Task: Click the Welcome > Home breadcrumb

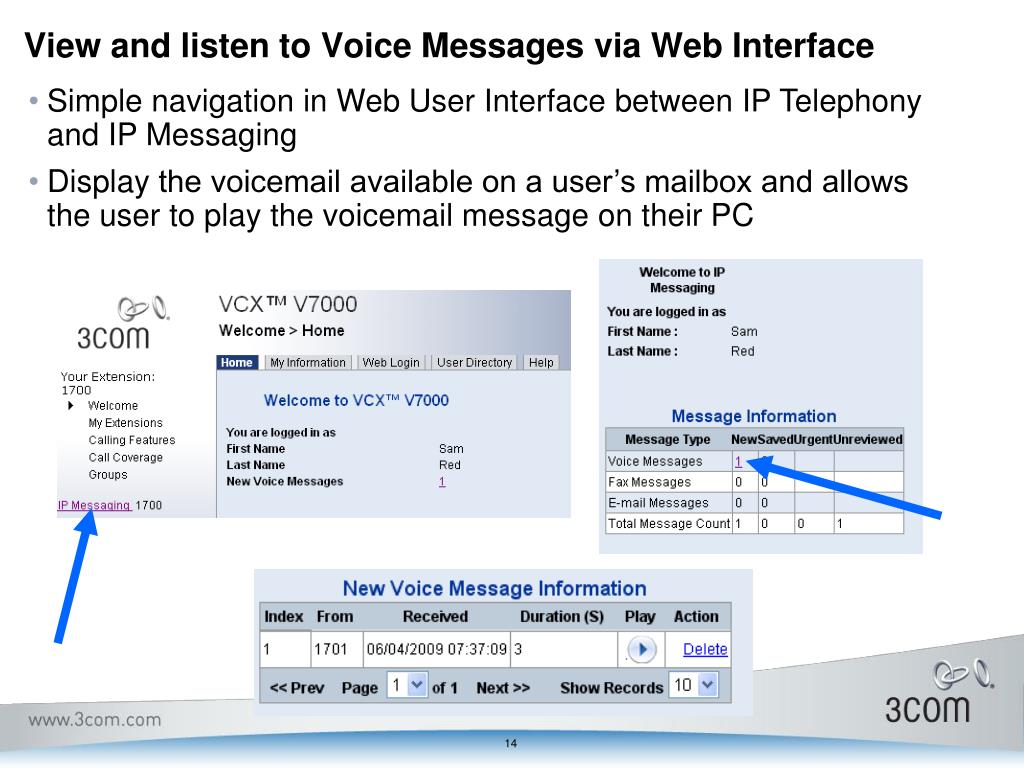Action: [281, 330]
